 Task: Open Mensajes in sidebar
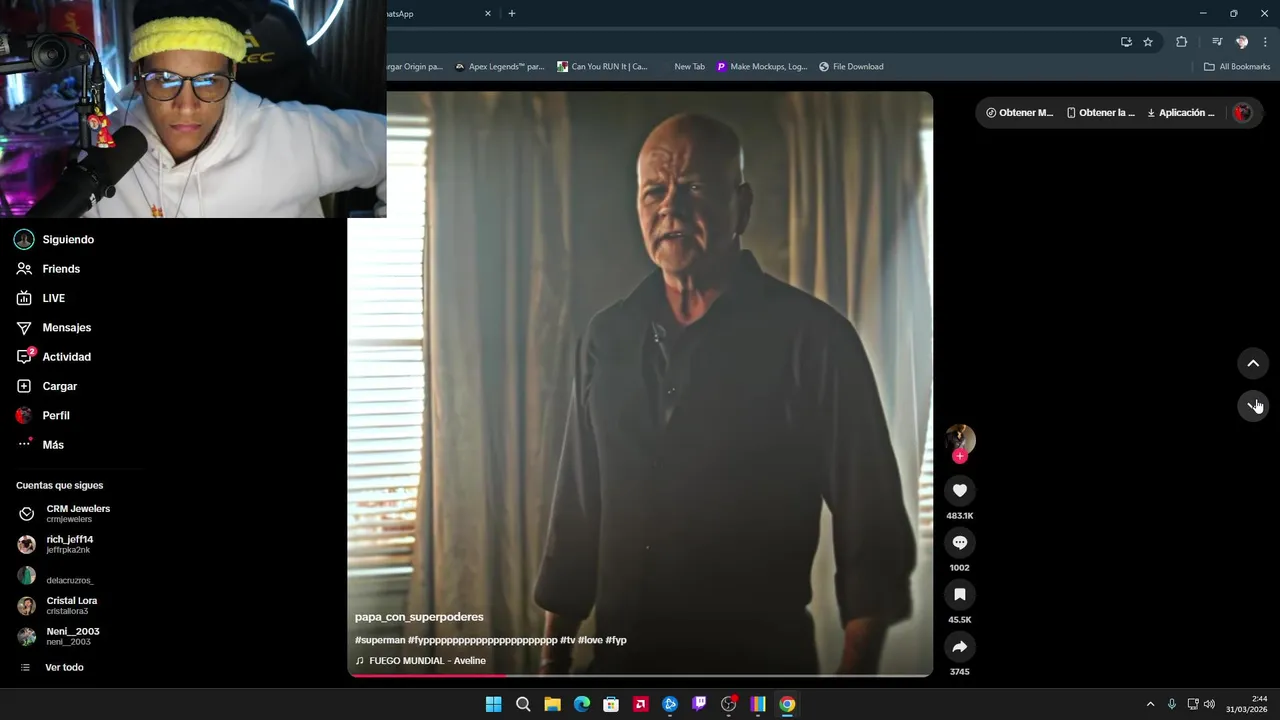pyautogui.click(x=53, y=328)
